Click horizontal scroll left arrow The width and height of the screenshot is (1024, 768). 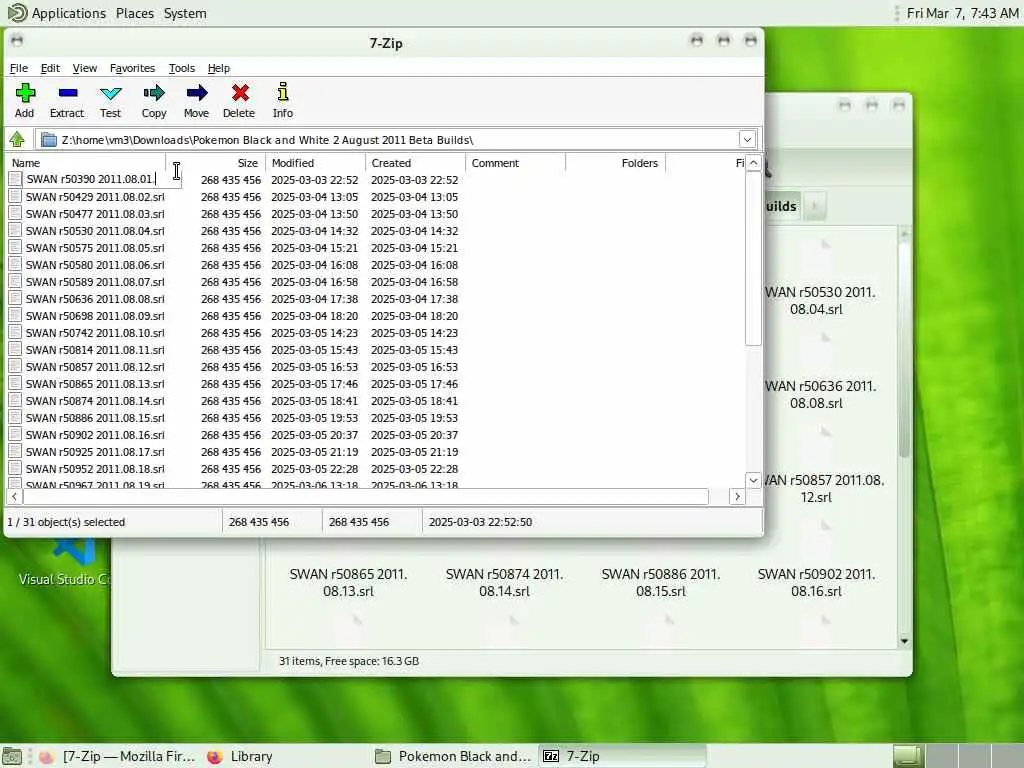14,497
